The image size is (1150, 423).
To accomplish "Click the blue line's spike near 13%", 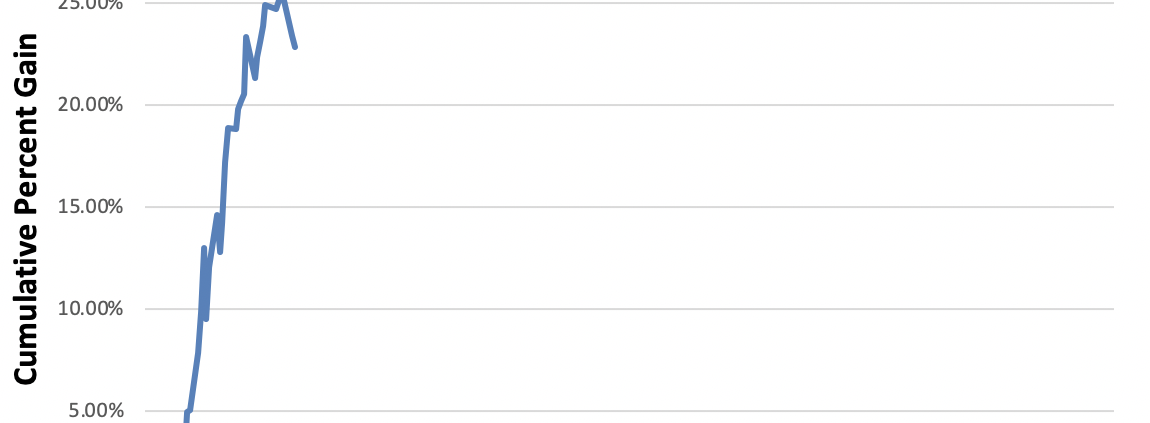I will (204, 248).
